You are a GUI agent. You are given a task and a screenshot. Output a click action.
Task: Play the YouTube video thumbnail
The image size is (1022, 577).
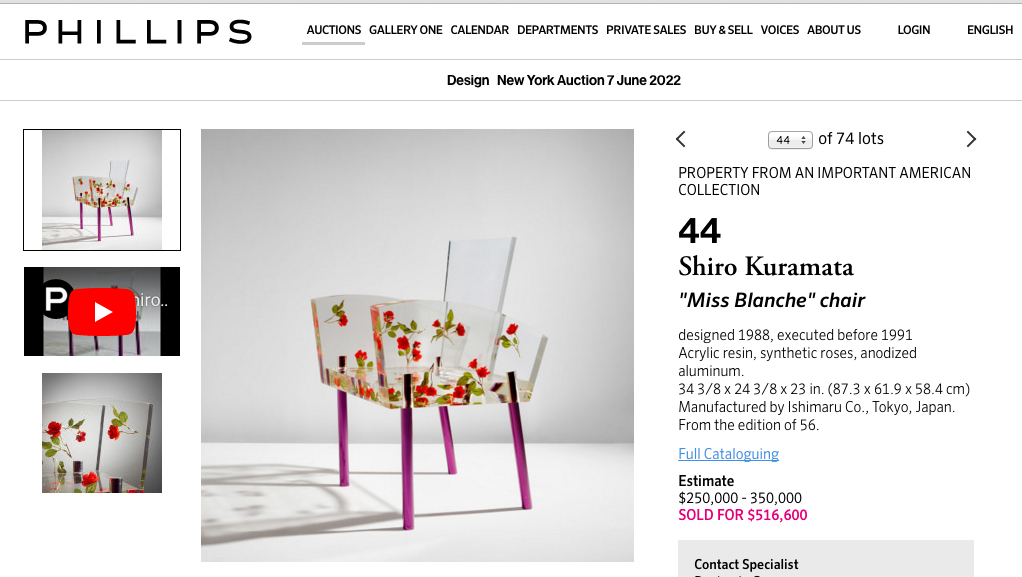pos(102,312)
